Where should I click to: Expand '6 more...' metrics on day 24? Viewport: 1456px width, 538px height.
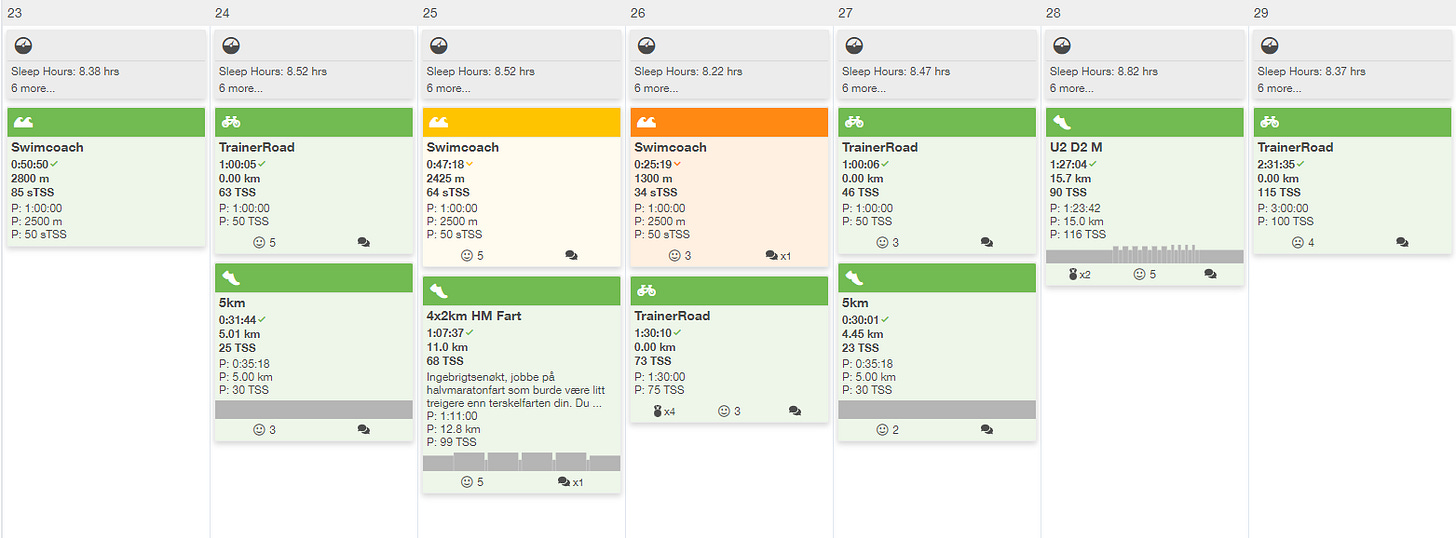(241, 88)
